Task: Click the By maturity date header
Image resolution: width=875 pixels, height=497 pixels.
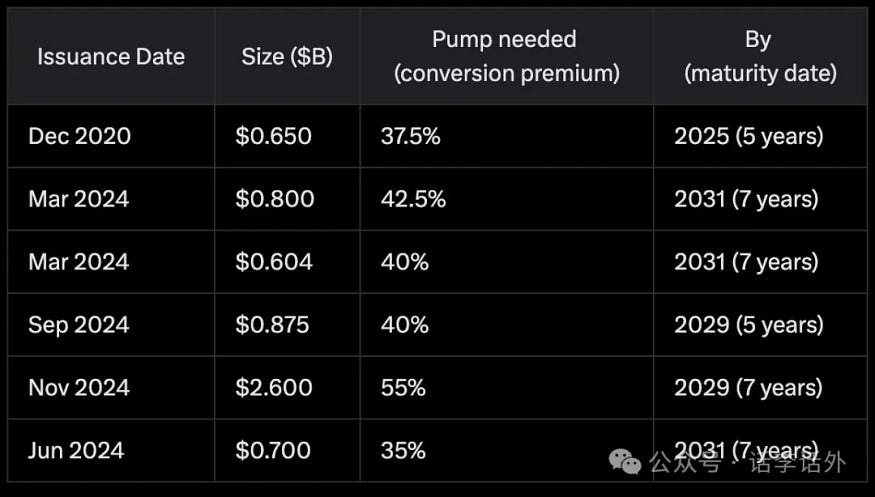Action: (x=760, y=56)
